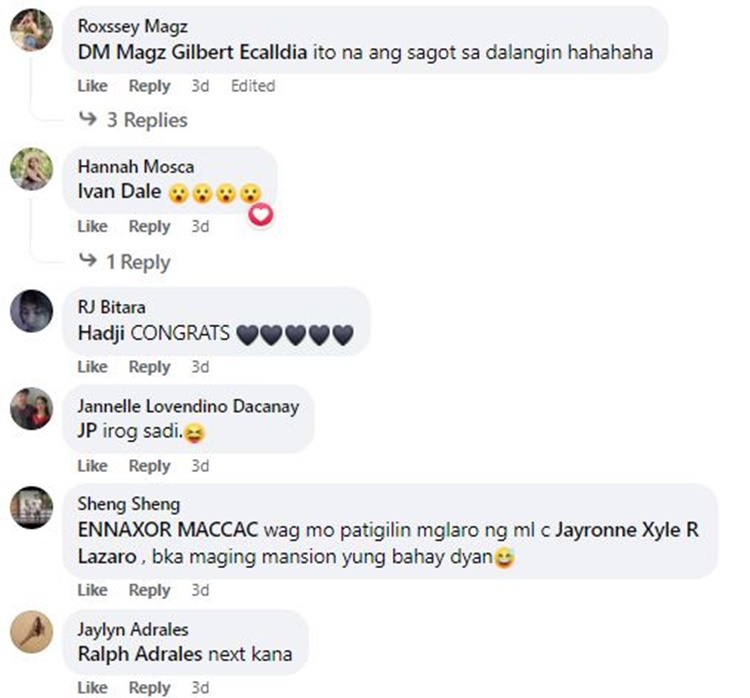Open the 3d timestamp on Hannah's comment
Image resolution: width=750 pixels, height=698 pixels.
click(x=200, y=226)
